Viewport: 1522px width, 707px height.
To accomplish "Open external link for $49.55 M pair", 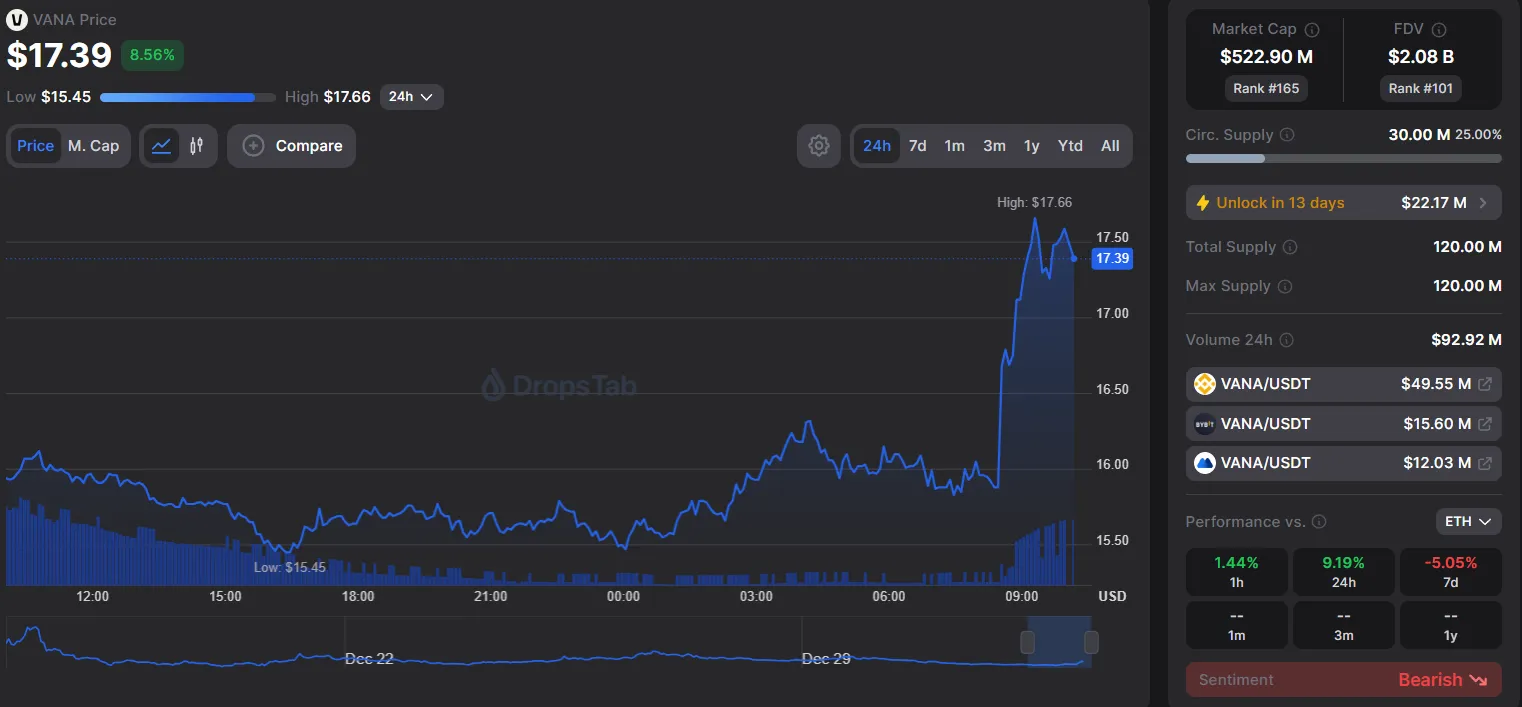I will click(x=1485, y=384).
